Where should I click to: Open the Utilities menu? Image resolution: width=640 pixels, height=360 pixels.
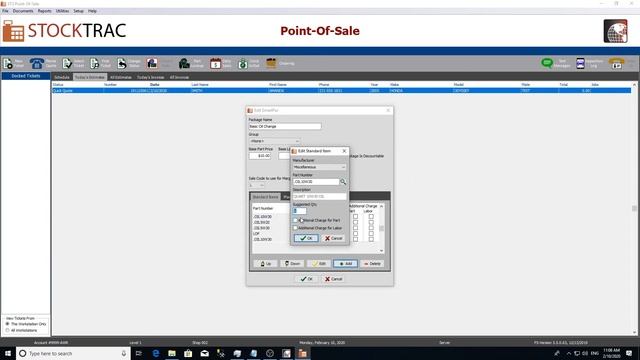click(x=62, y=11)
